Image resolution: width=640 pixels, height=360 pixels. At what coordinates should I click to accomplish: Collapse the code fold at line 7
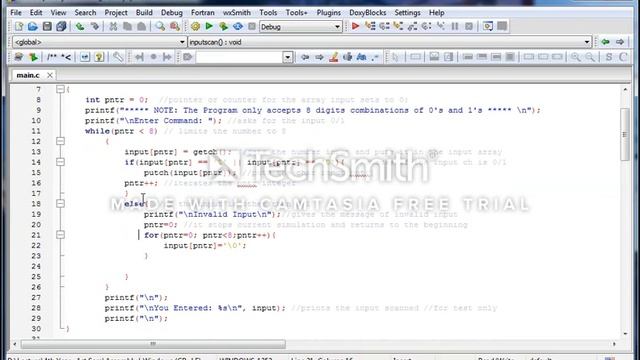click(x=60, y=89)
